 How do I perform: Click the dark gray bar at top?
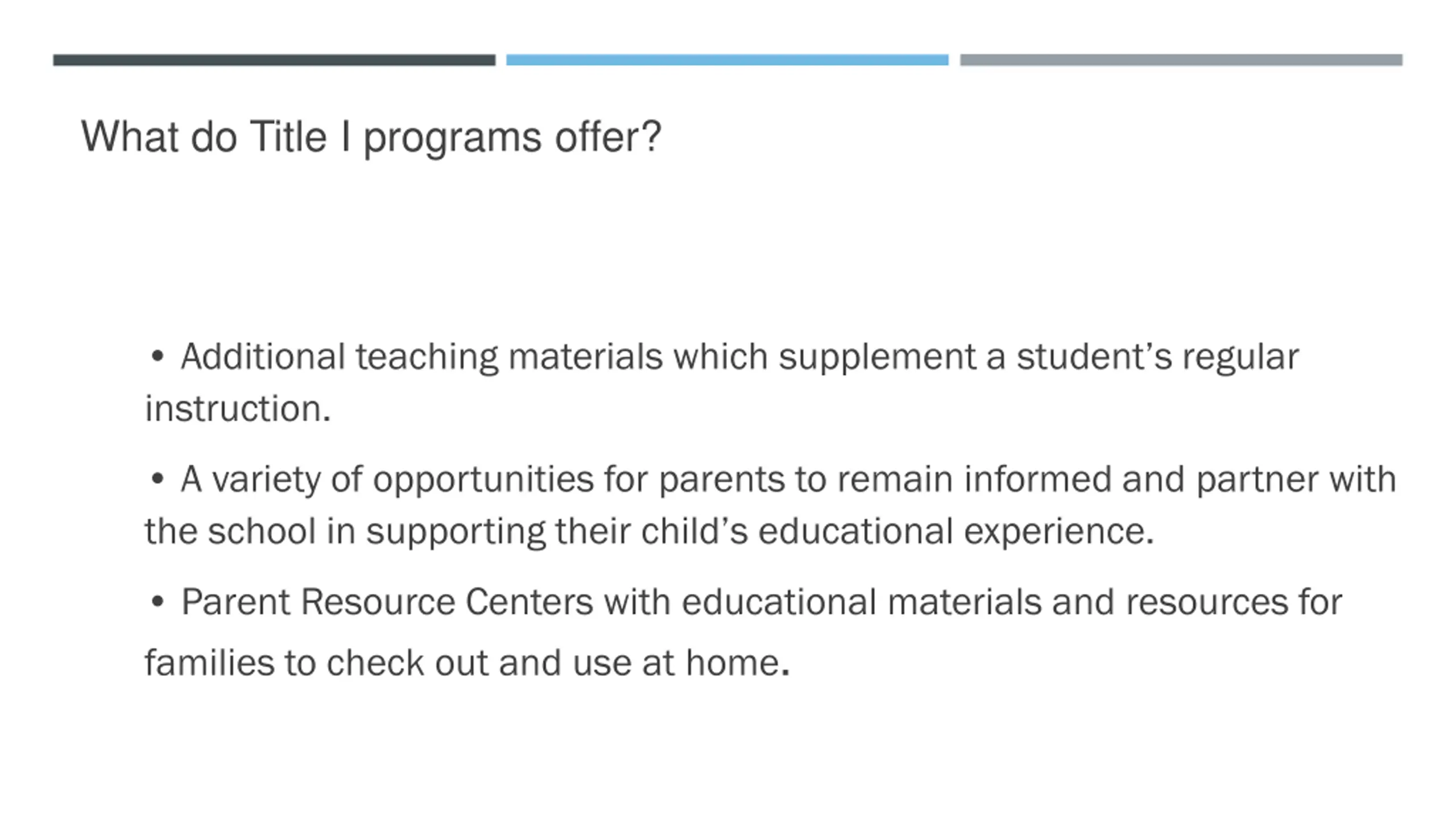pyautogui.click(x=274, y=60)
